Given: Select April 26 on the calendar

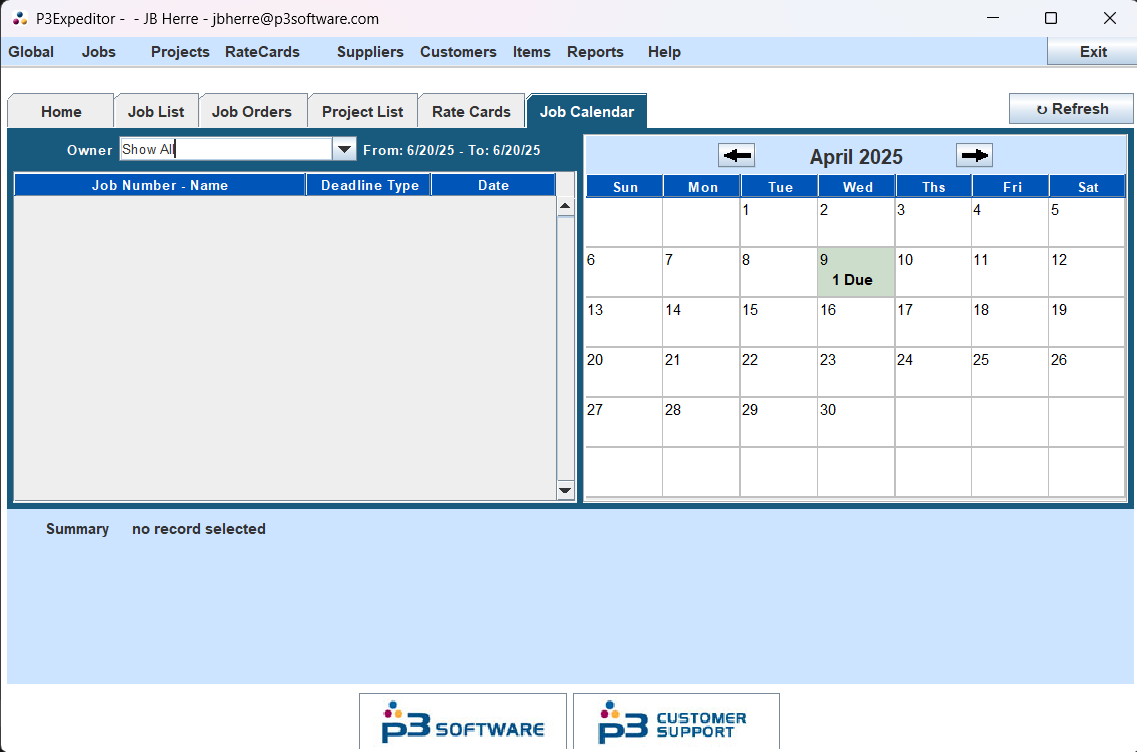Looking at the screenshot, I should [x=1086, y=372].
